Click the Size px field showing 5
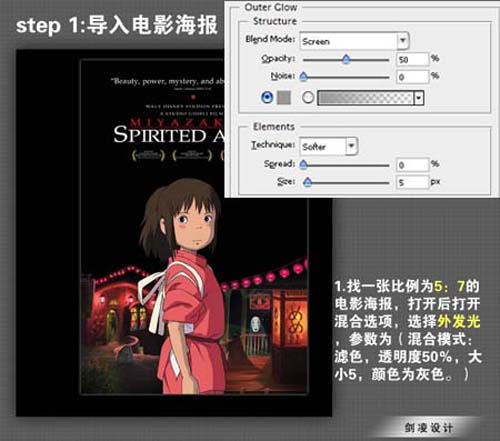 (412, 182)
